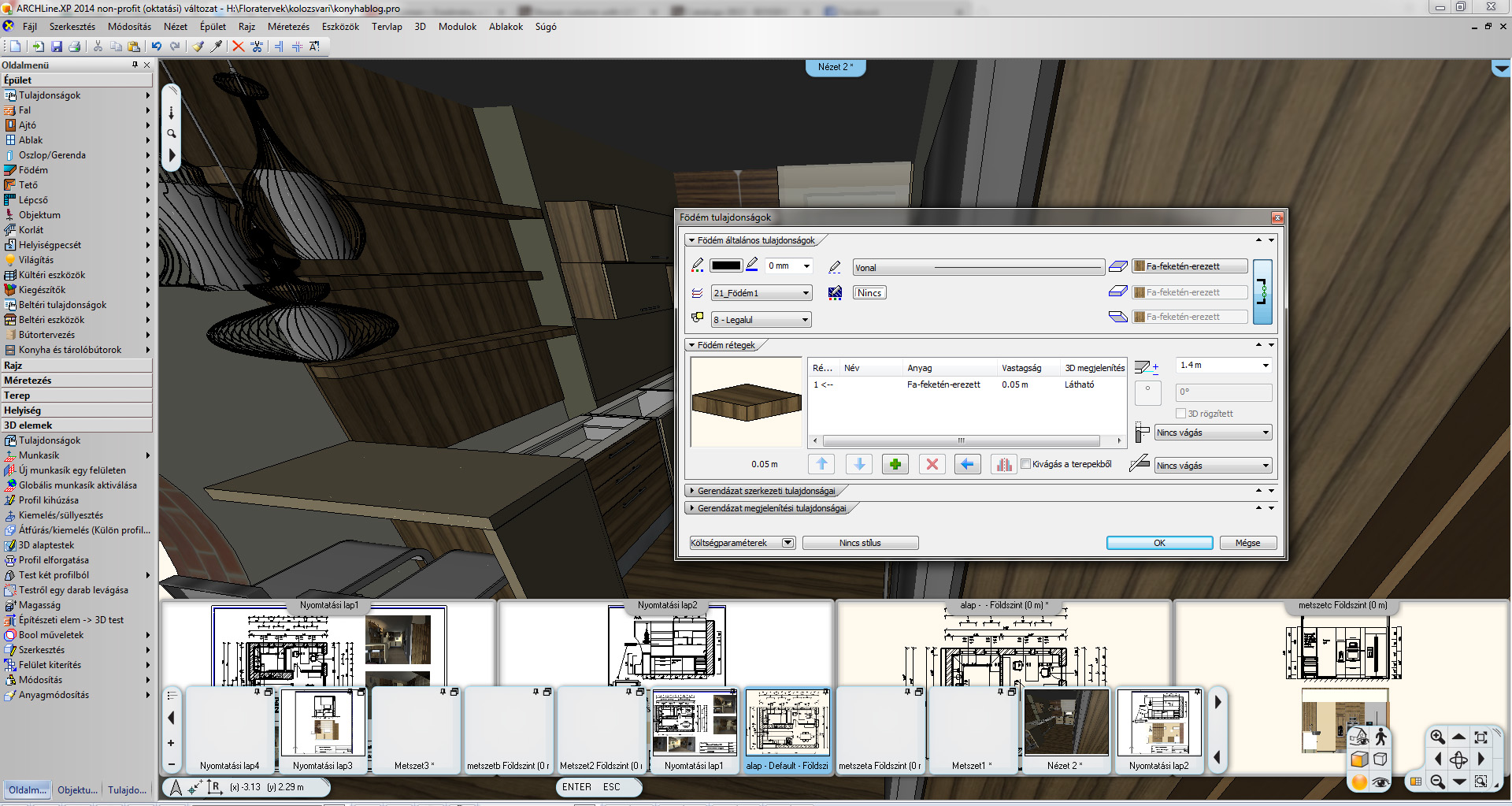Click the zoom in magnifier in navigation pad
The image size is (1512, 806).
[1437, 737]
